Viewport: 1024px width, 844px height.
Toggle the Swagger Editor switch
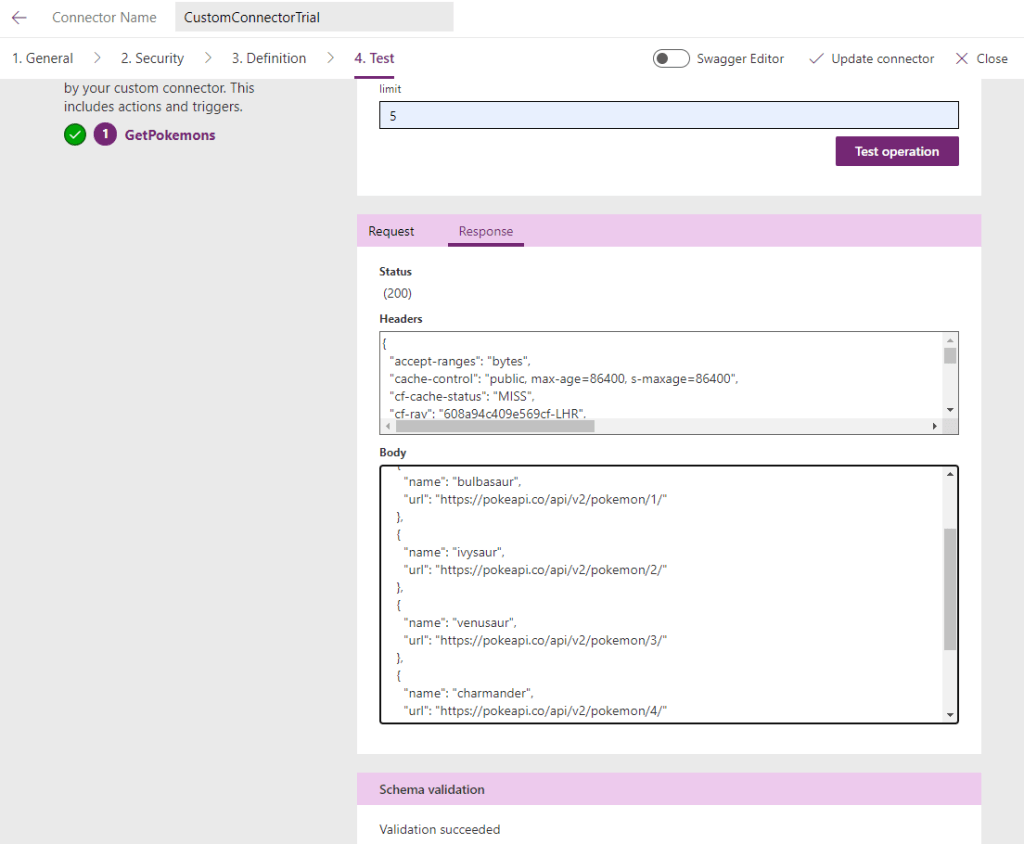pyautogui.click(x=670, y=59)
